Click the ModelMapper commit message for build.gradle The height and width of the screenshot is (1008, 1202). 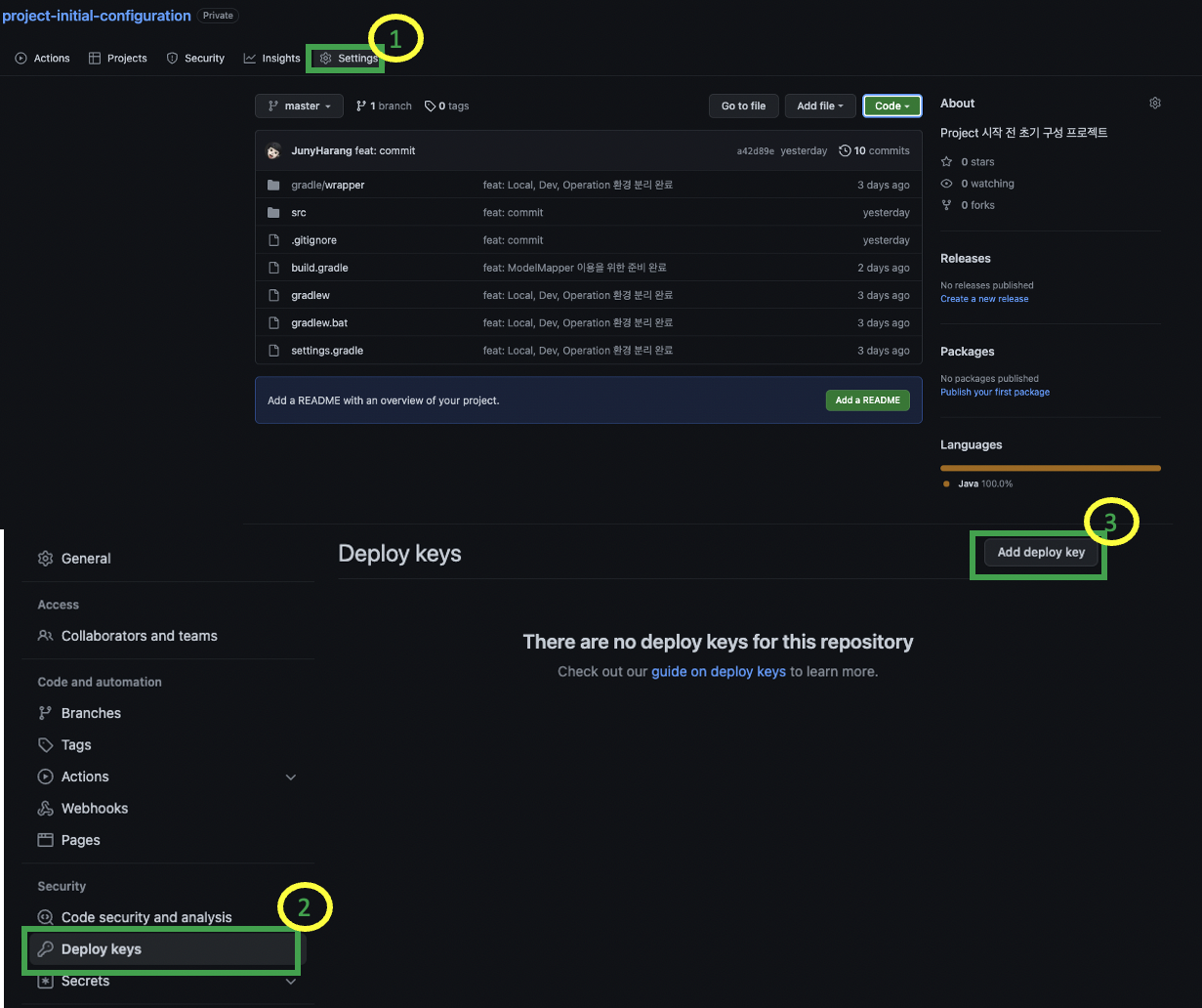tap(575, 268)
